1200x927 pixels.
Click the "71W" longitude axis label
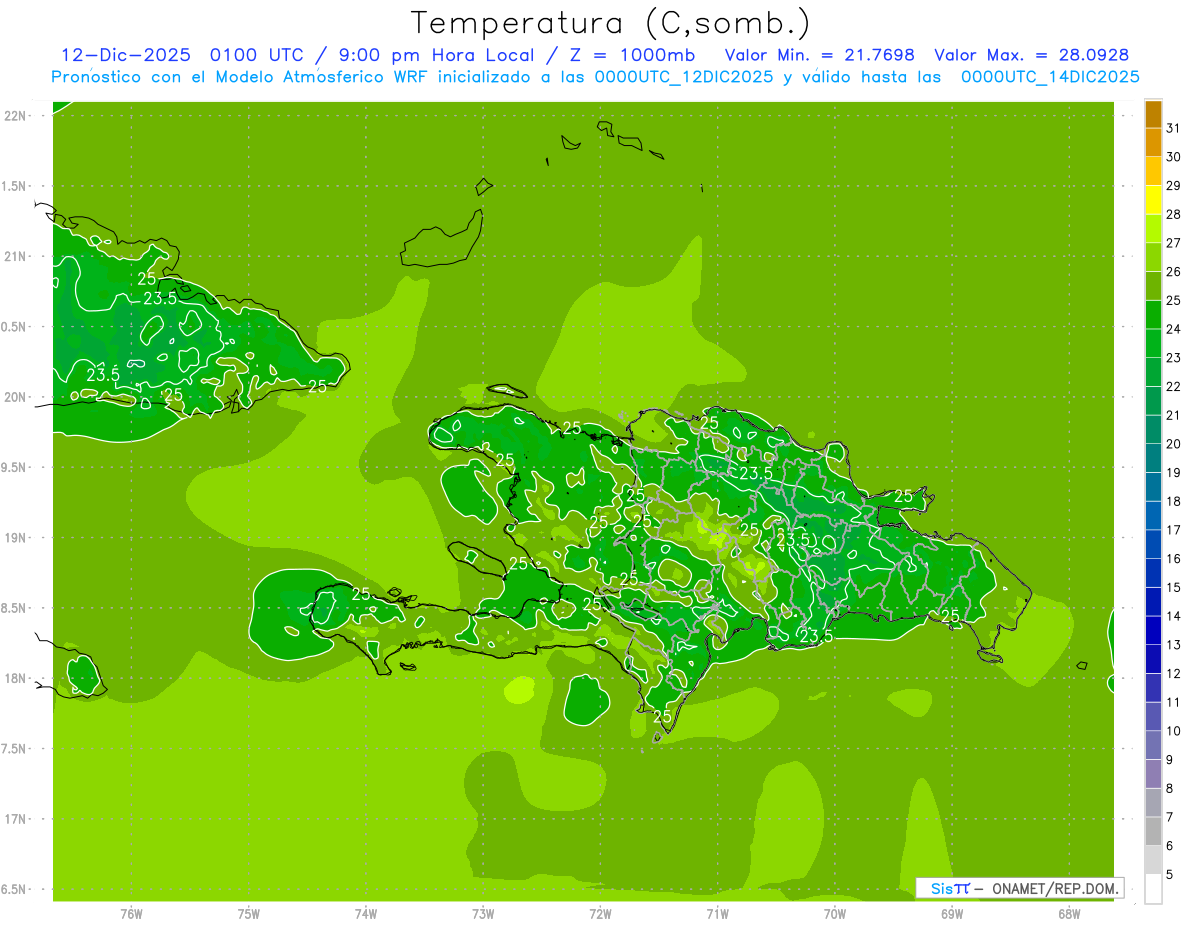tap(717, 914)
